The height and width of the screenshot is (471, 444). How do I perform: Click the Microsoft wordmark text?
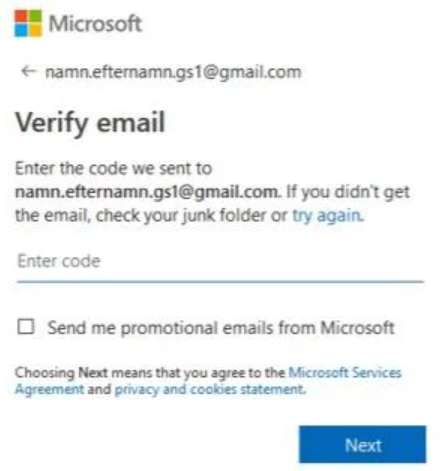(x=95, y=24)
